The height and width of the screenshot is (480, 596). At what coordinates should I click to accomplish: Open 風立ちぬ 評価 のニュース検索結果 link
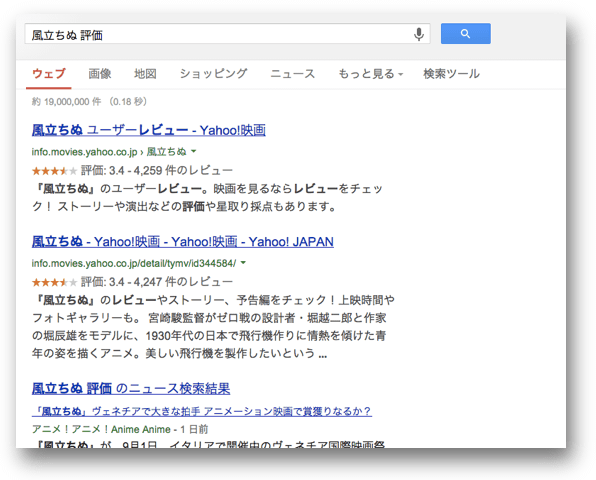(x=131, y=389)
